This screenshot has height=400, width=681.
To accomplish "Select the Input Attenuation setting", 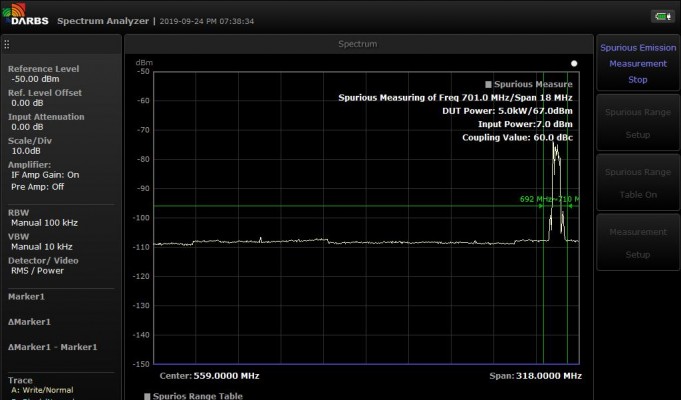I will pyautogui.click(x=46, y=122).
